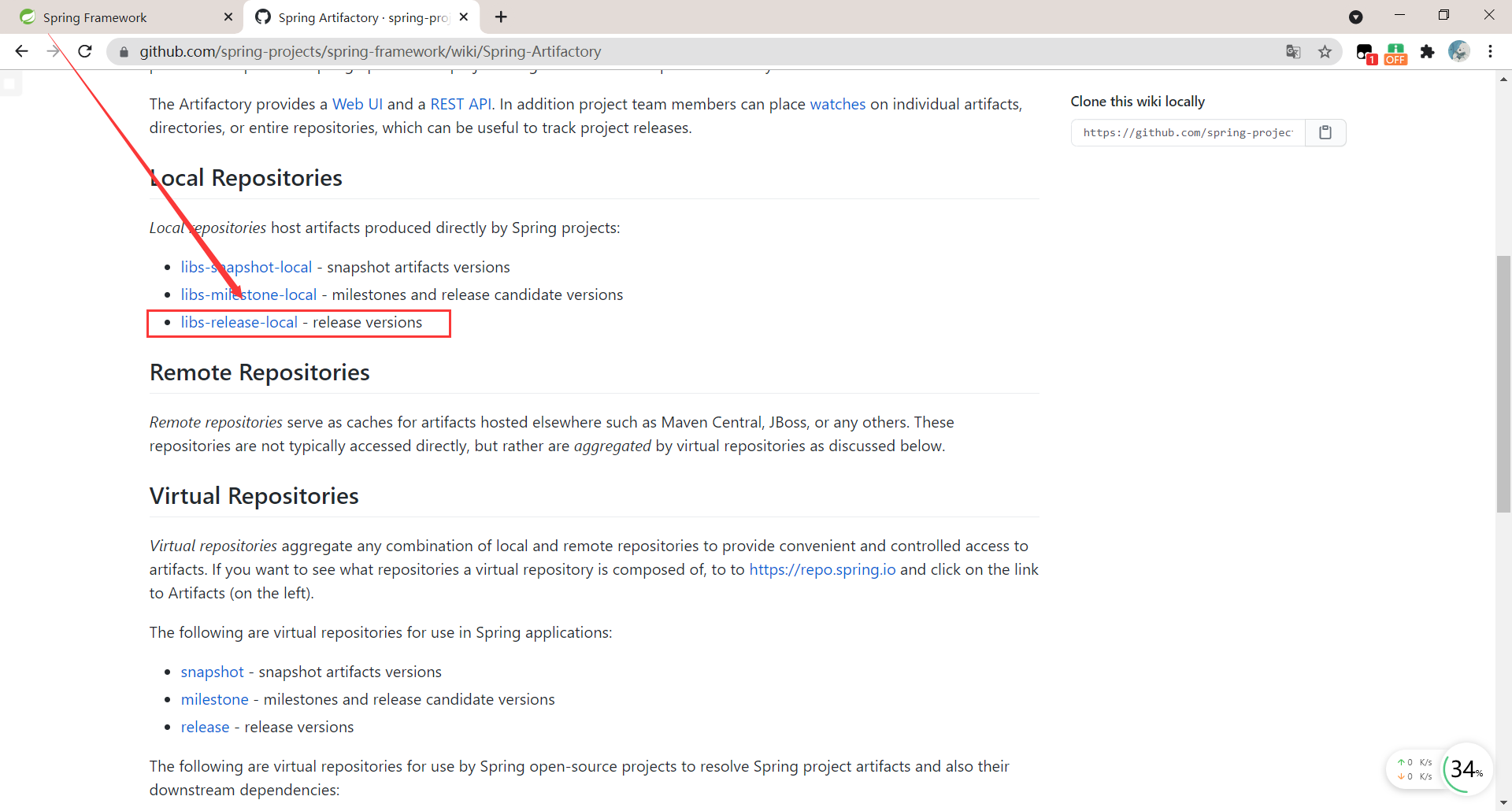Open the REST API link
This screenshot has width=1512, height=811.
pyautogui.click(x=461, y=104)
